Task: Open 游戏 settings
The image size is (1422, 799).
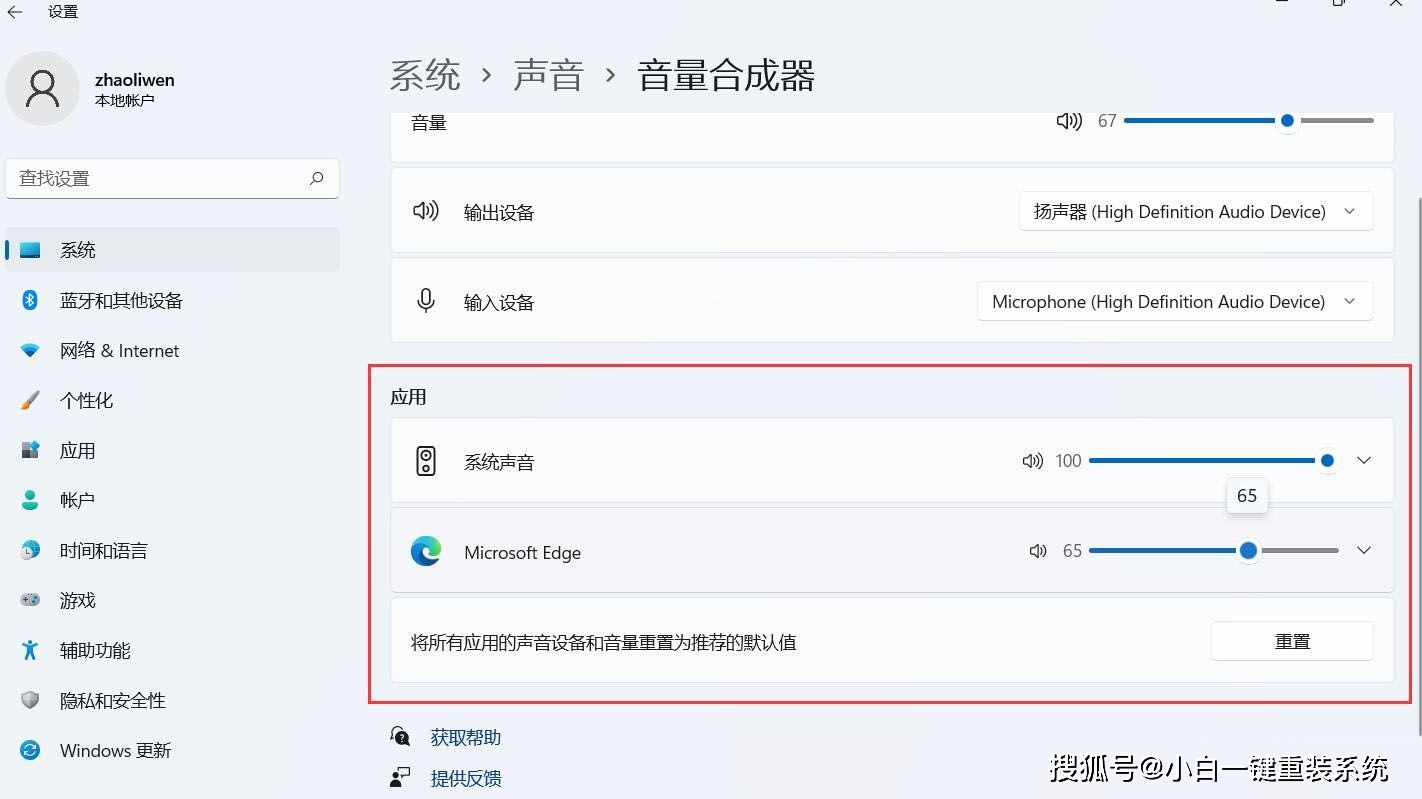Action: pyautogui.click(x=172, y=600)
